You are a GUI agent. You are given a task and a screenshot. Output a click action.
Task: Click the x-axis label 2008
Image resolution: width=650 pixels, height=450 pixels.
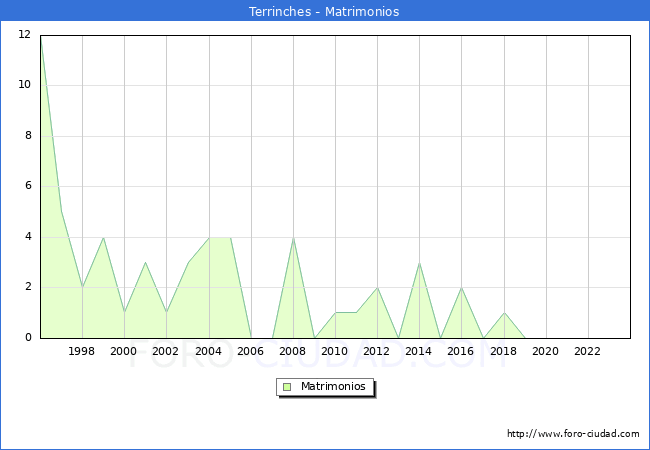[x=293, y=351]
